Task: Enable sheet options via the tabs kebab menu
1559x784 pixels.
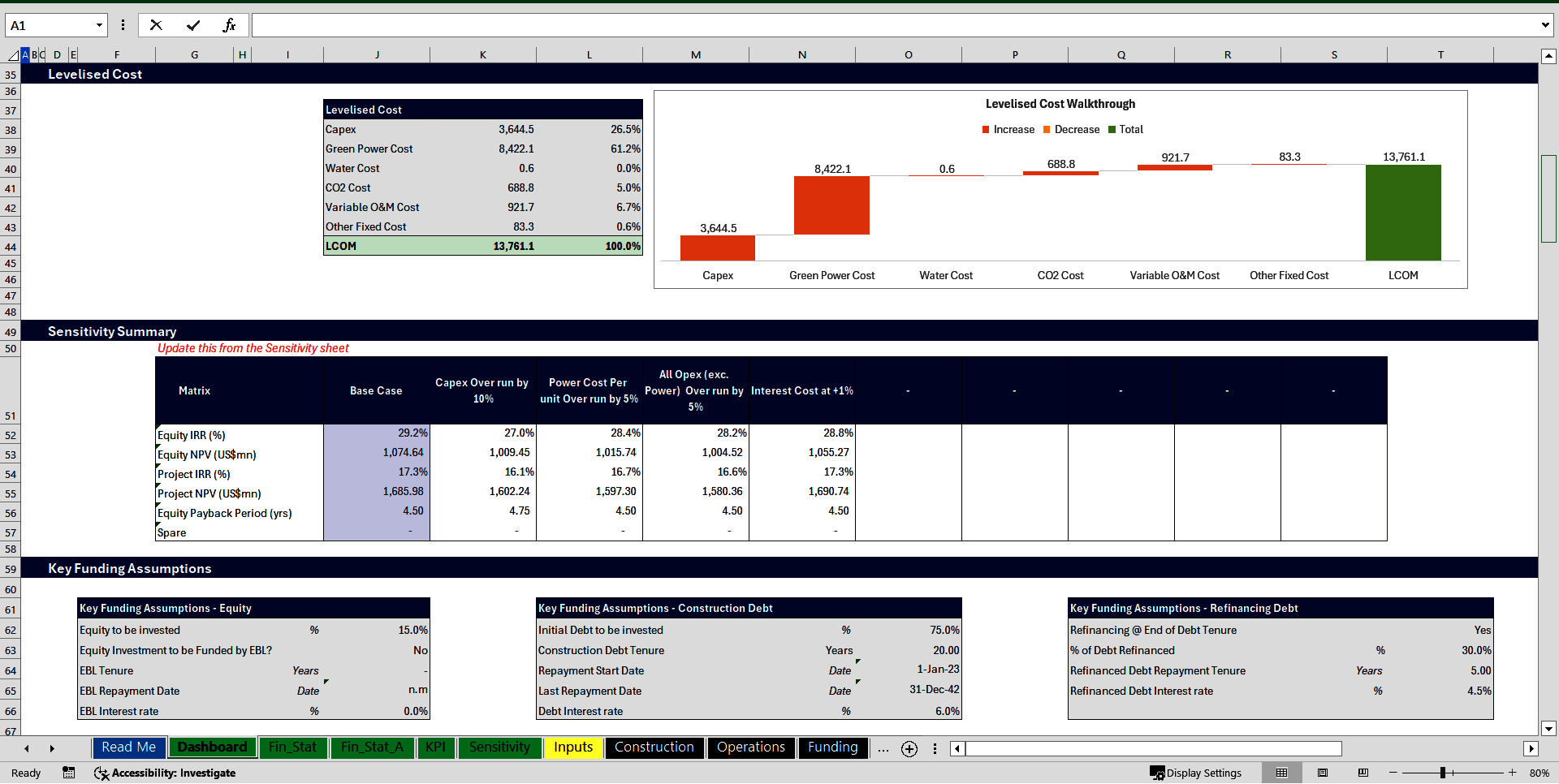Action: coord(935,748)
